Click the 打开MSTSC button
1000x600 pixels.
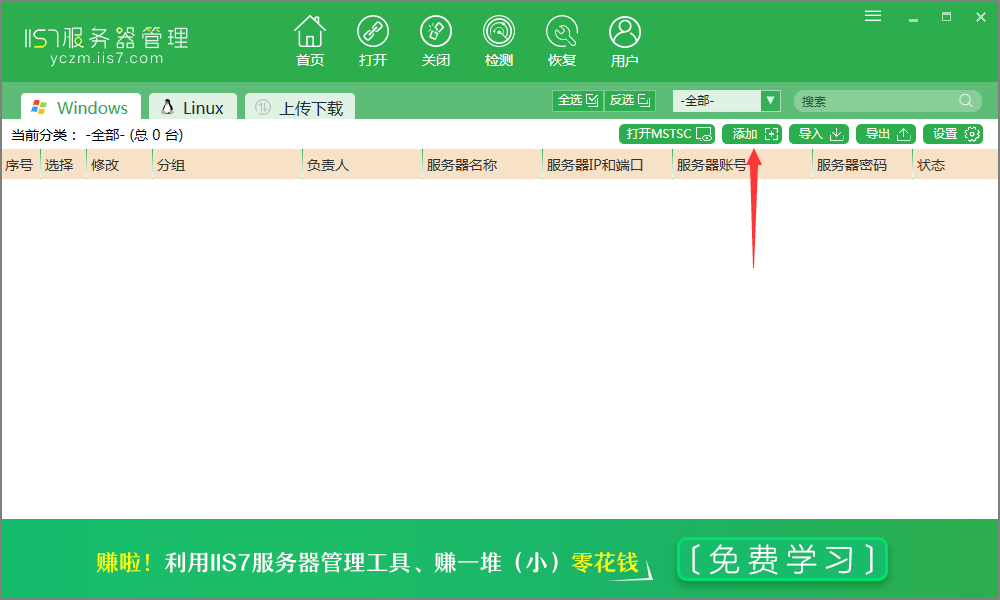[x=666, y=134]
